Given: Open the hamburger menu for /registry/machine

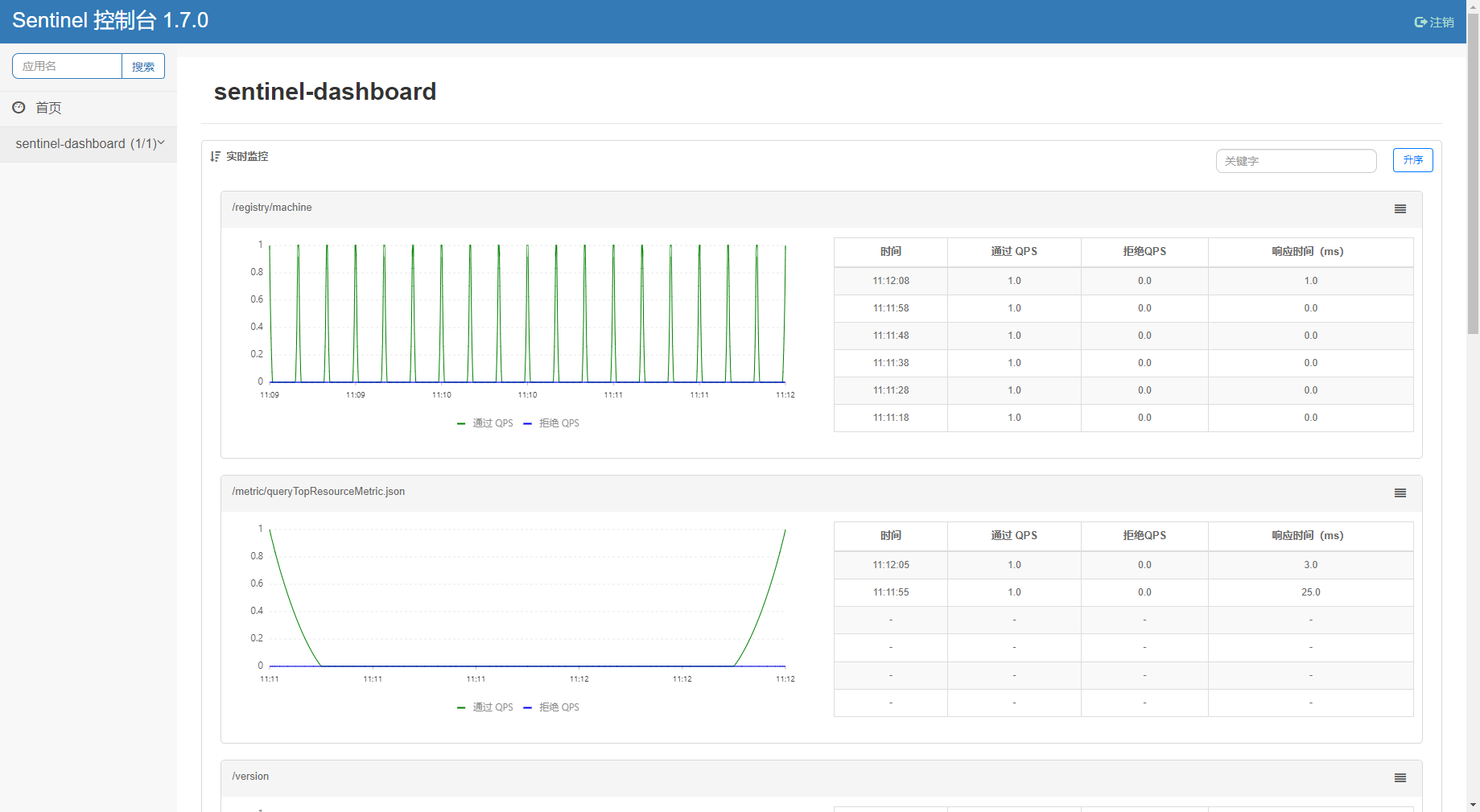Looking at the screenshot, I should (1400, 209).
